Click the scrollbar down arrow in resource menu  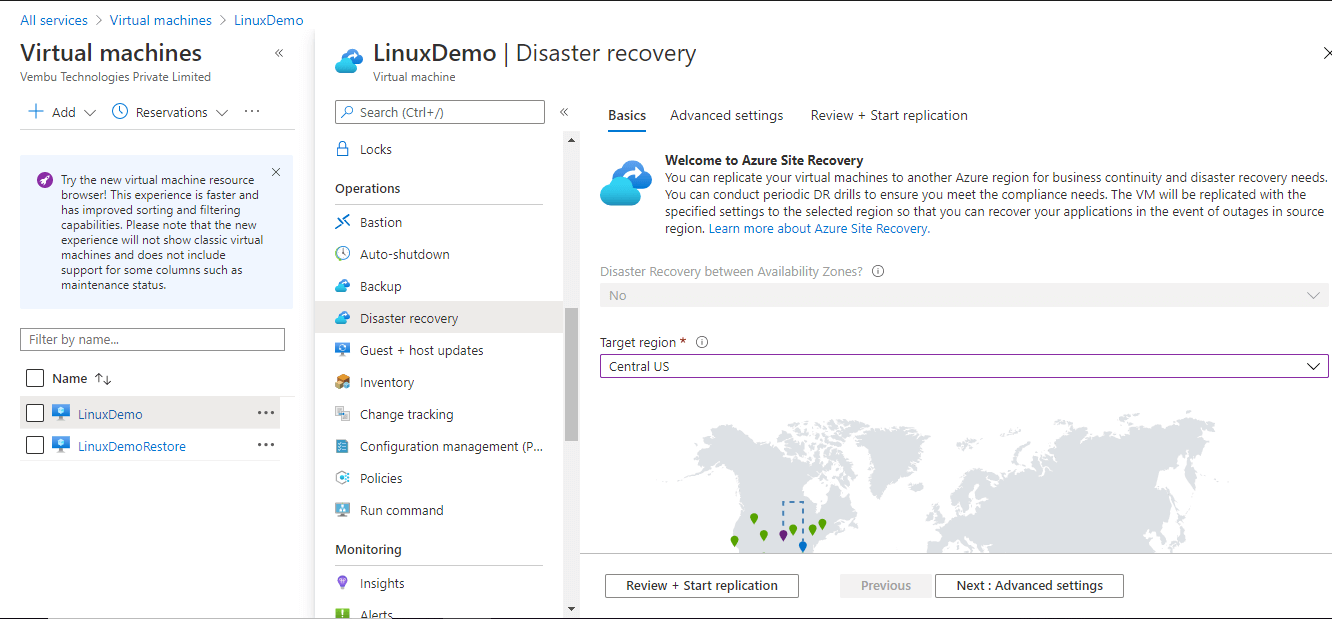(571, 608)
